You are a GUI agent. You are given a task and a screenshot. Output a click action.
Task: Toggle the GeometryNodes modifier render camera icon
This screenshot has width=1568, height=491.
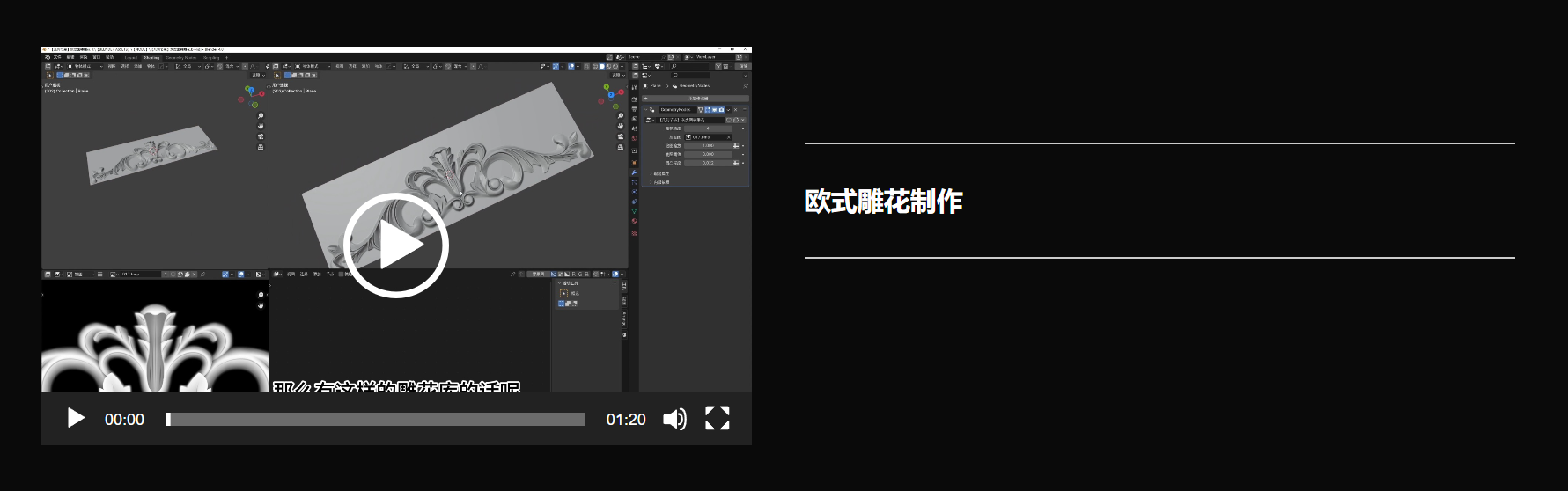(x=721, y=110)
